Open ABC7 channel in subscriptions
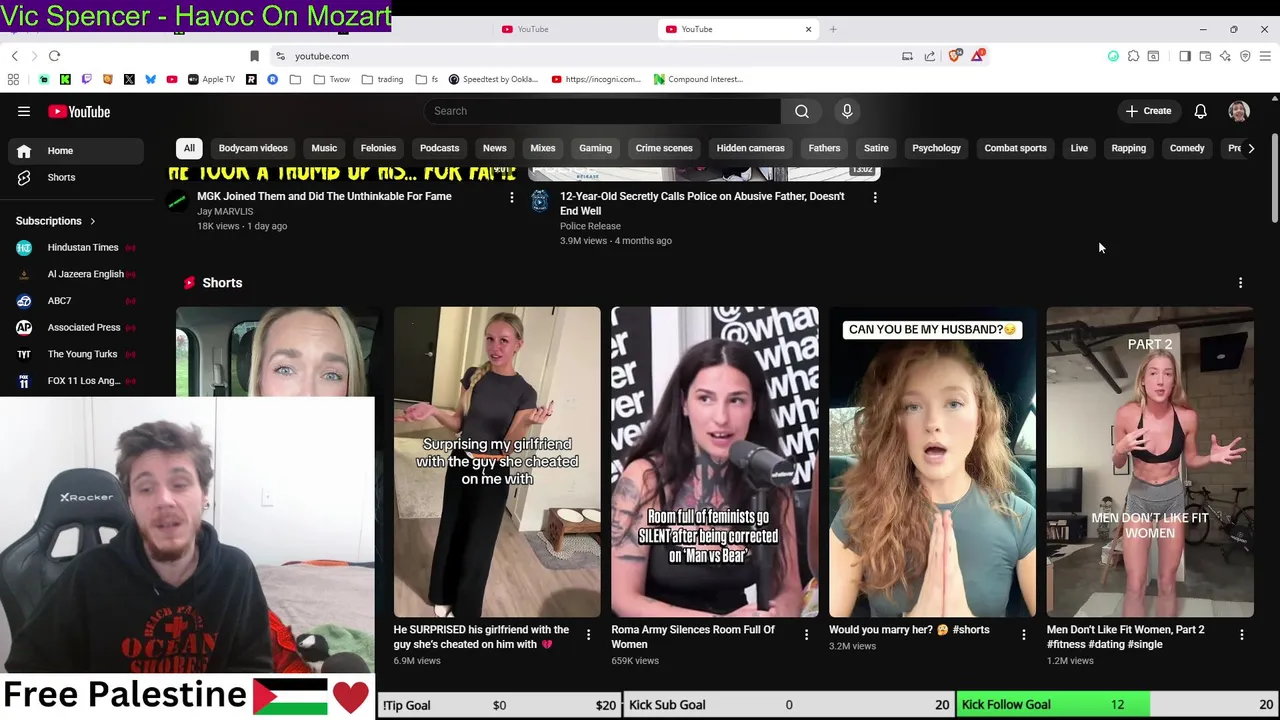This screenshot has height=720, width=1280. pos(76,300)
